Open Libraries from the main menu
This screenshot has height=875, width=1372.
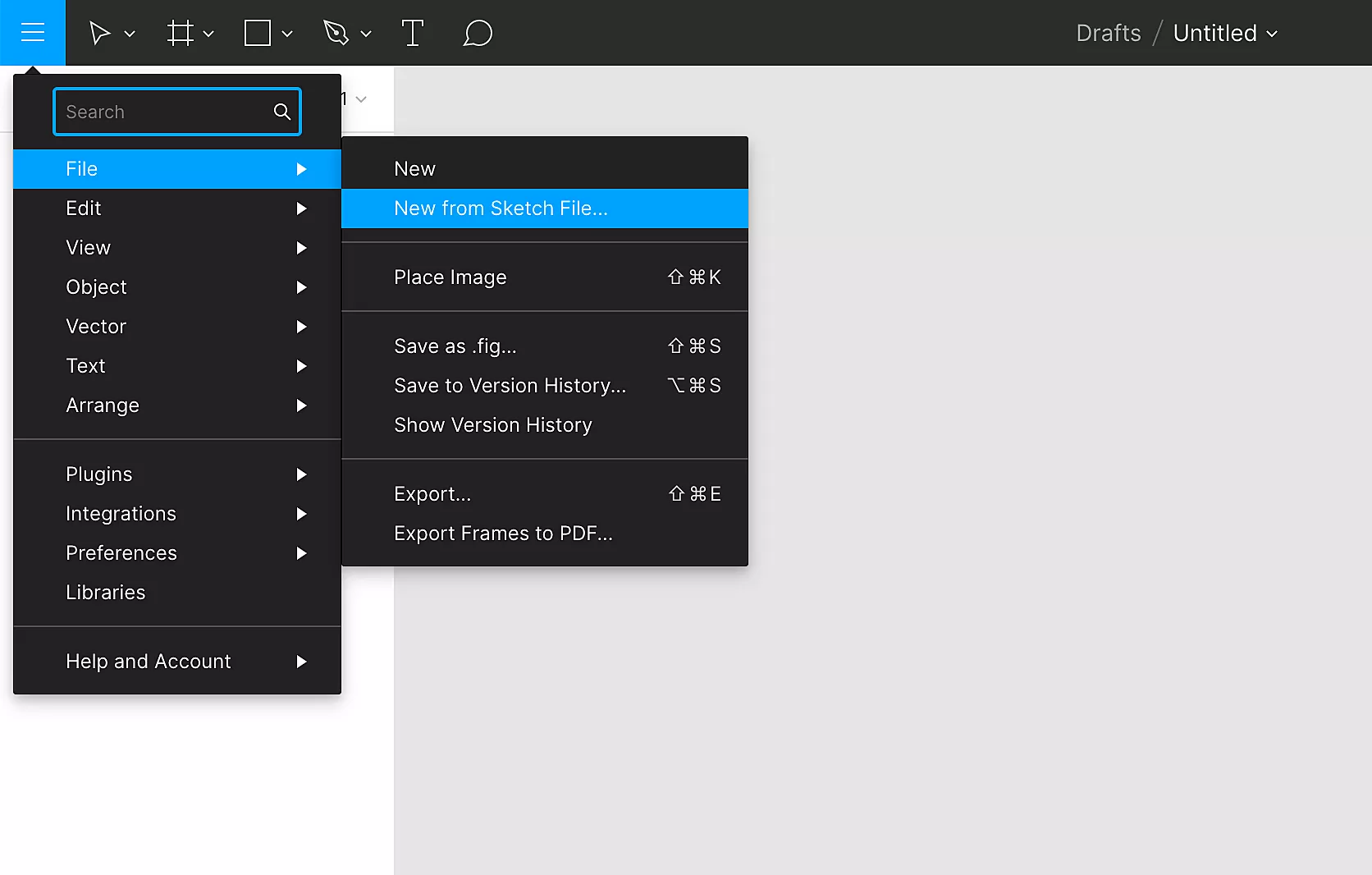[x=106, y=593]
